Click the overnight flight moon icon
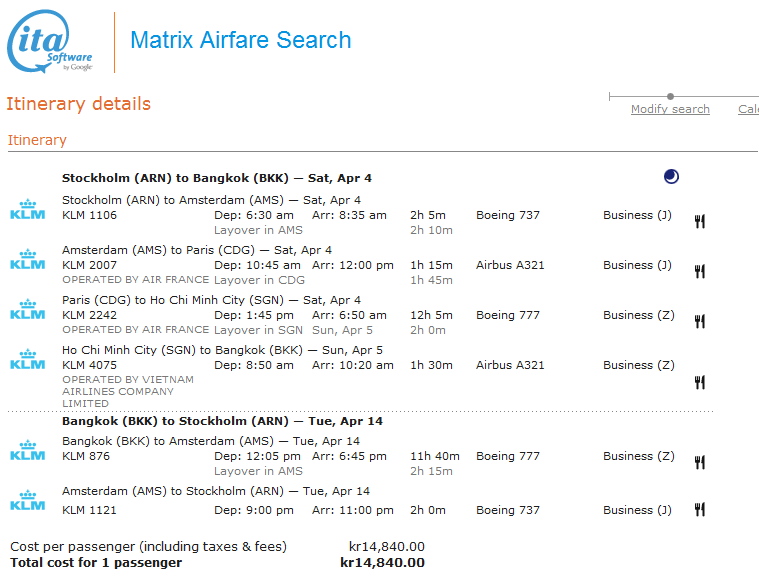This screenshot has width=759, height=577. click(x=671, y=177)
